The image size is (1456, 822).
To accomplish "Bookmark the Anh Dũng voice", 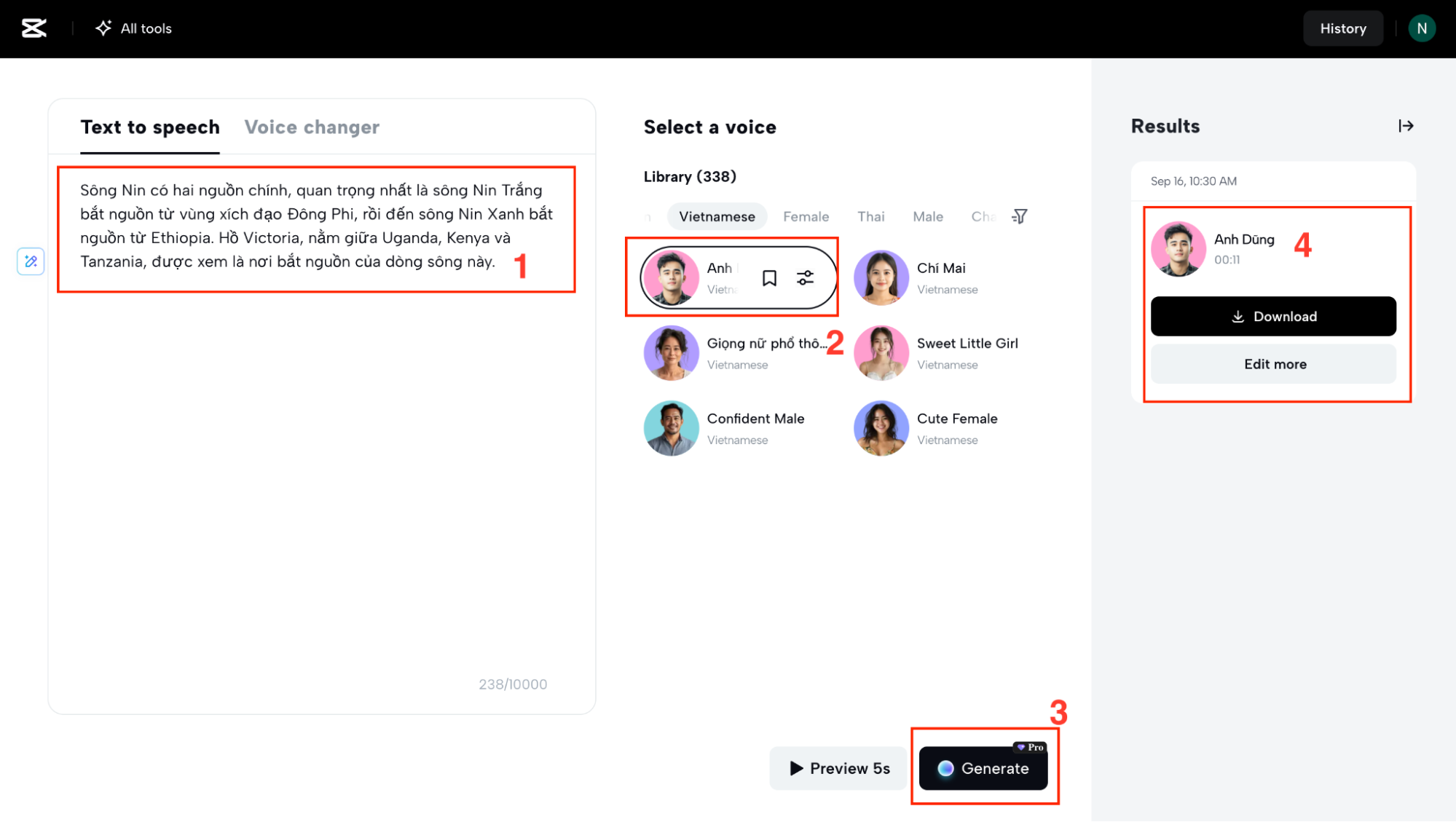I will (x=769, y=278).
